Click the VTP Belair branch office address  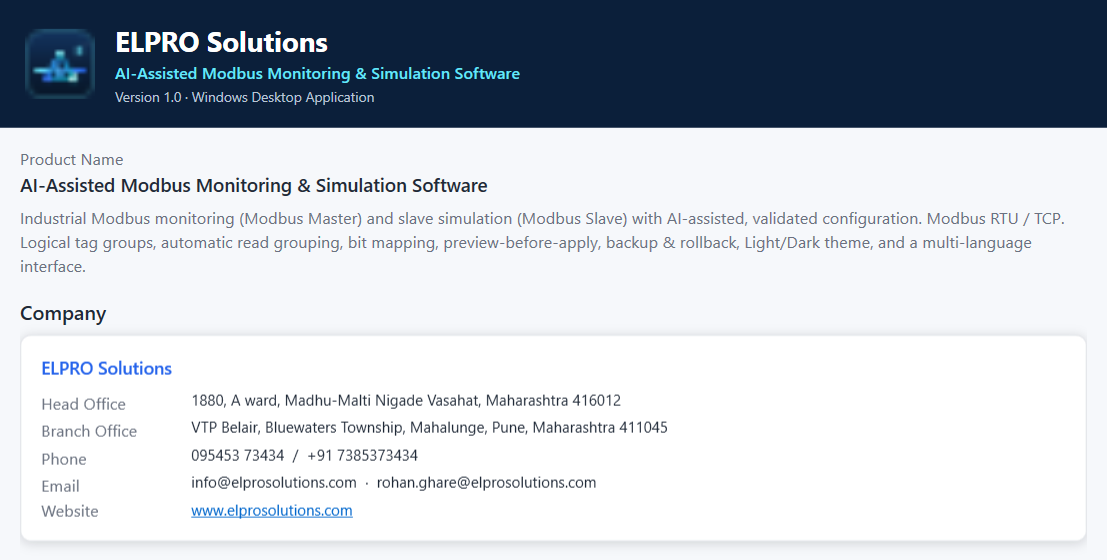(x=429, y=427)
